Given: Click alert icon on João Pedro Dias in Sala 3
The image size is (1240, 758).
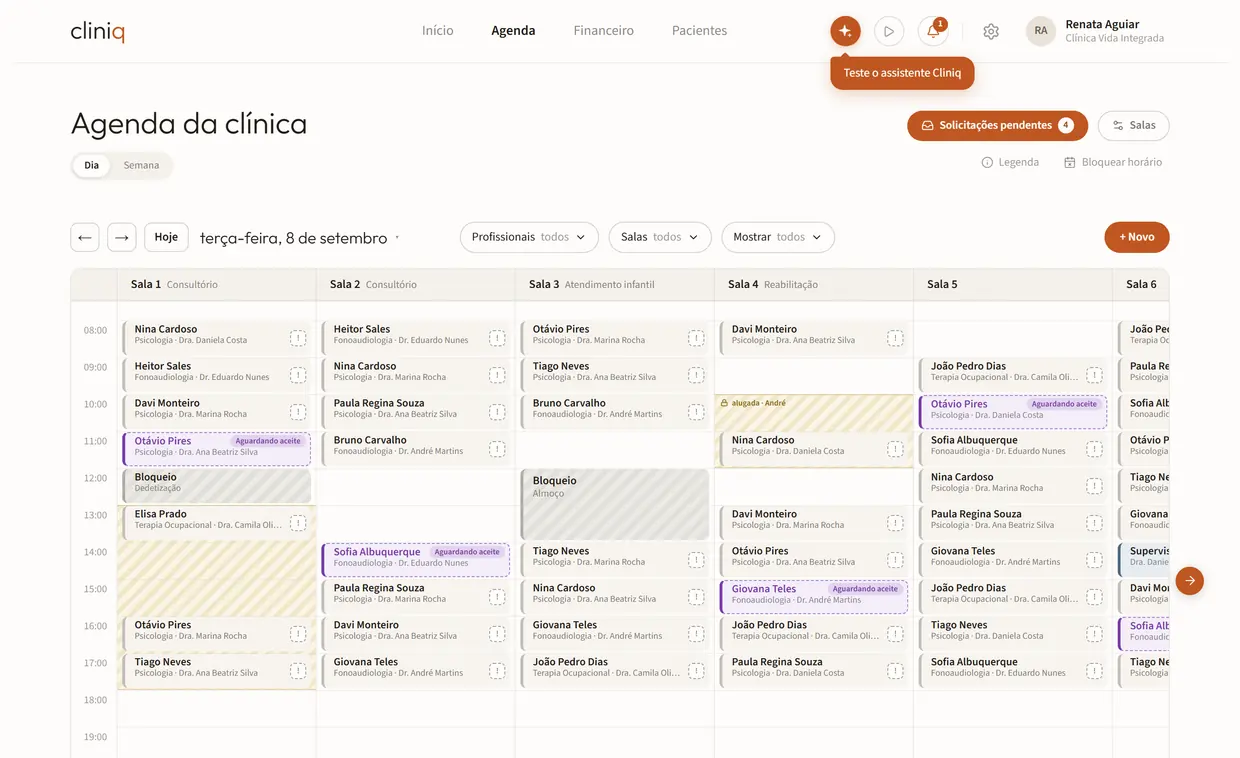Looking at the screenshot, I should click(696, 671).
